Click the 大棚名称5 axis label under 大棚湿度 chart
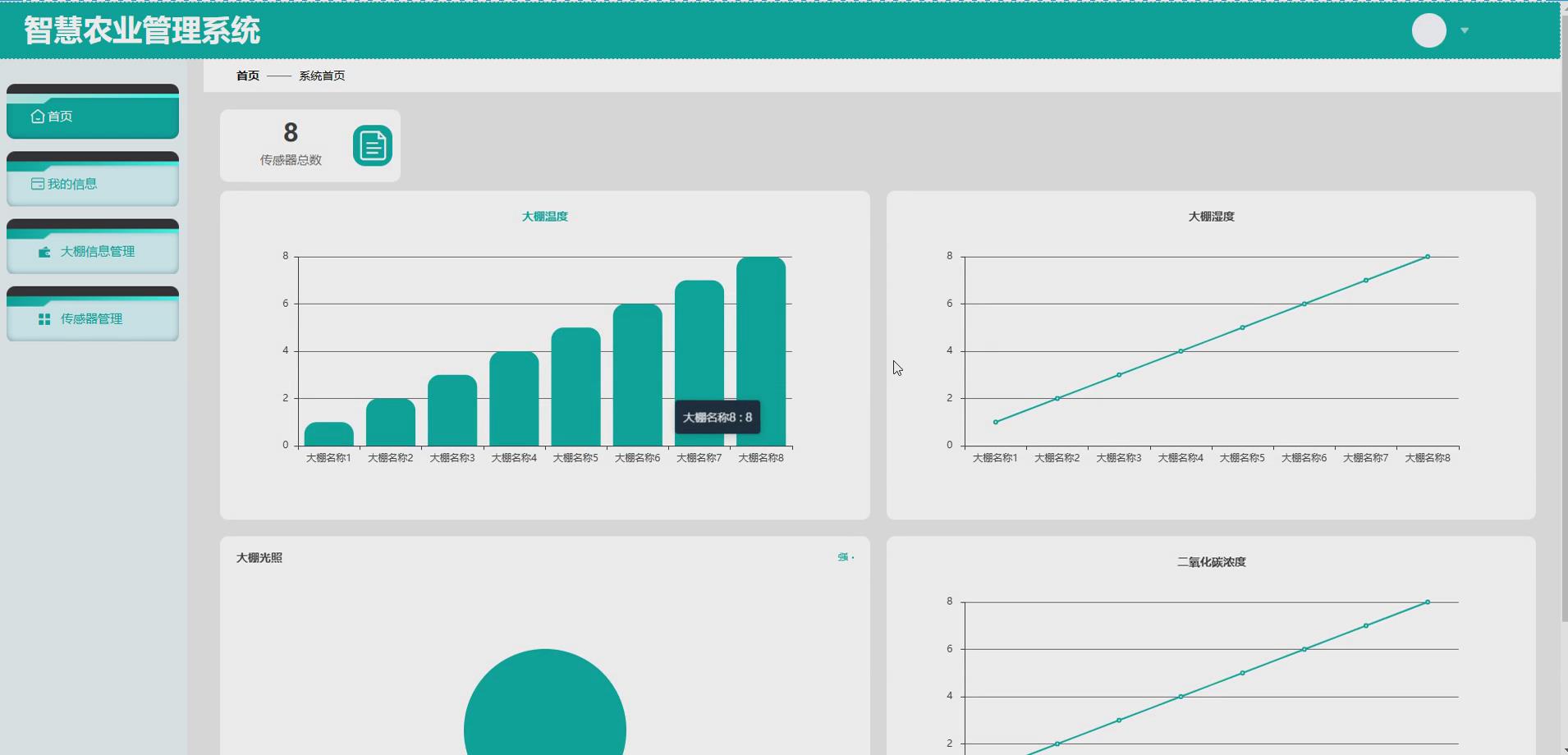 pyautogui.click(x=1242, y=458)
